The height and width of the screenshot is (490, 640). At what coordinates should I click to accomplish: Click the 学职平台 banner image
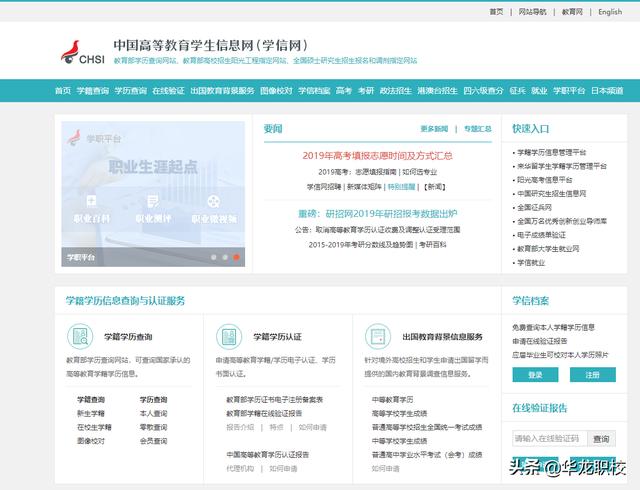pyautogui.click(x=153, y=194)
